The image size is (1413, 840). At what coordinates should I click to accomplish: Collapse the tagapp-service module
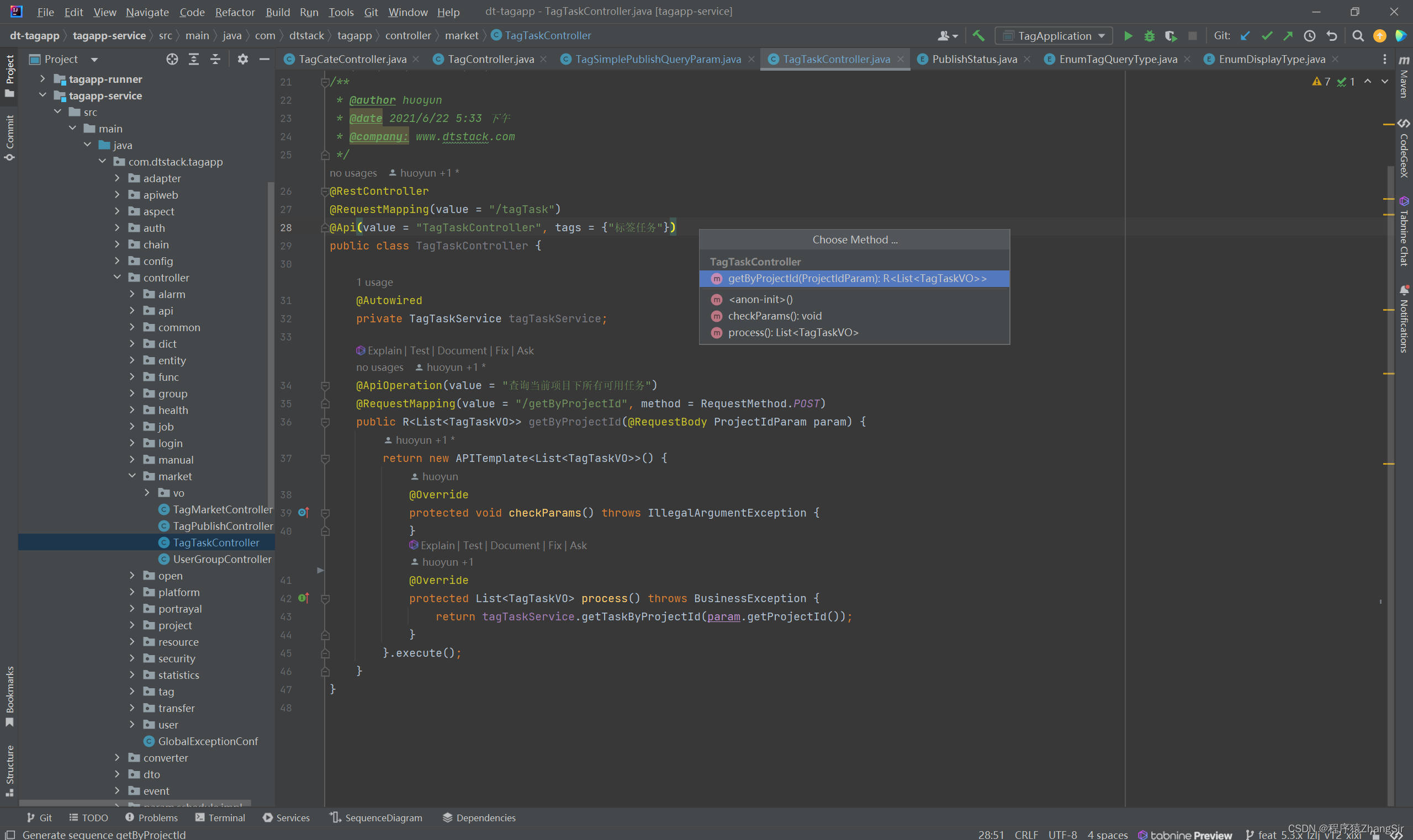pos(43,95)
